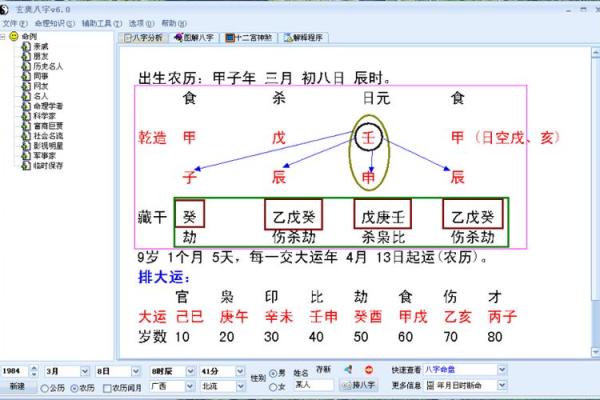Click the icon beside 网友 in the tree
The image size is (600, 400).
click(26, 87)
